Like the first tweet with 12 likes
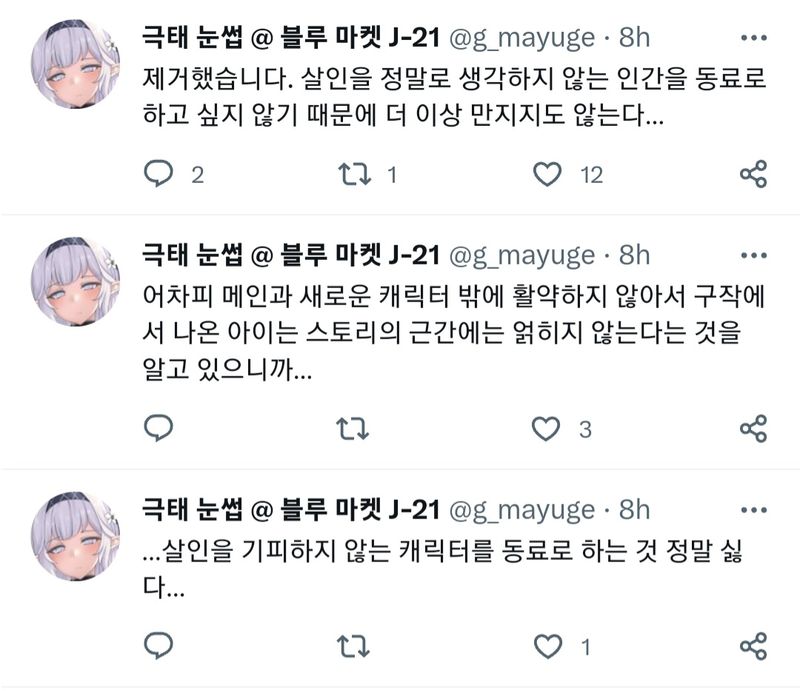This screenshot has height=691, width=800. [x=547, y=174]
